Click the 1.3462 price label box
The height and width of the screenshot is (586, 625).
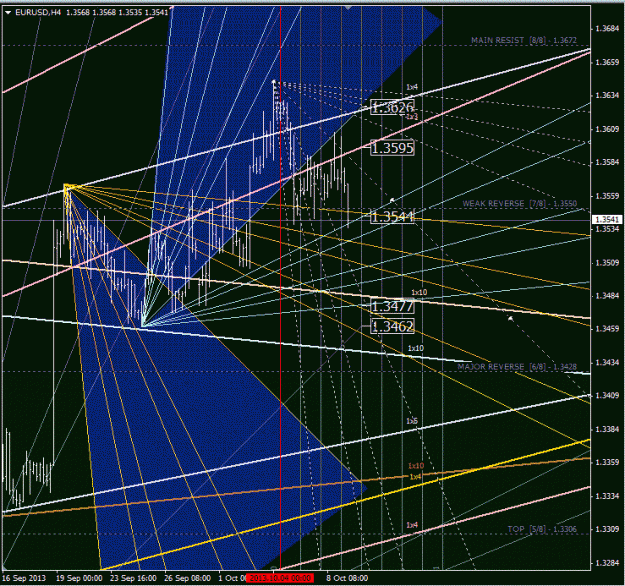pyautogui.click(x=392, y=326)
